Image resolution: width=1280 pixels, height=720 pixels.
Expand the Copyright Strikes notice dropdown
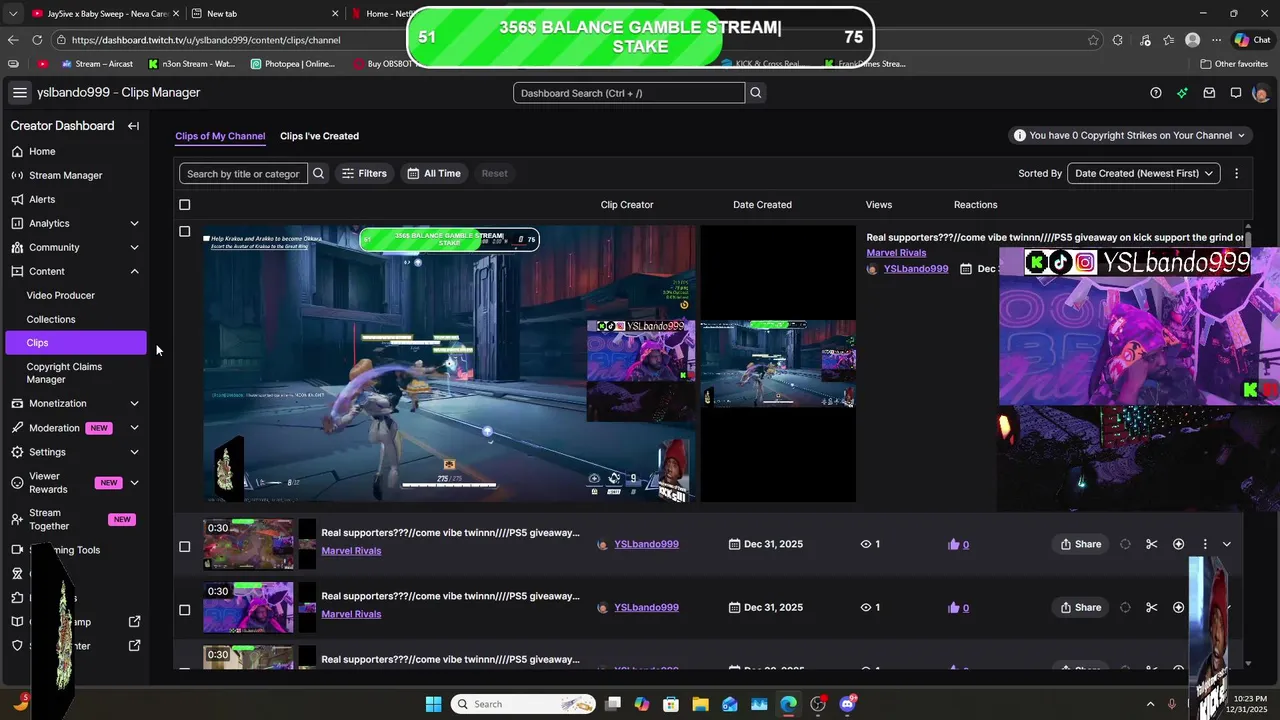[x=1131, y=135]
